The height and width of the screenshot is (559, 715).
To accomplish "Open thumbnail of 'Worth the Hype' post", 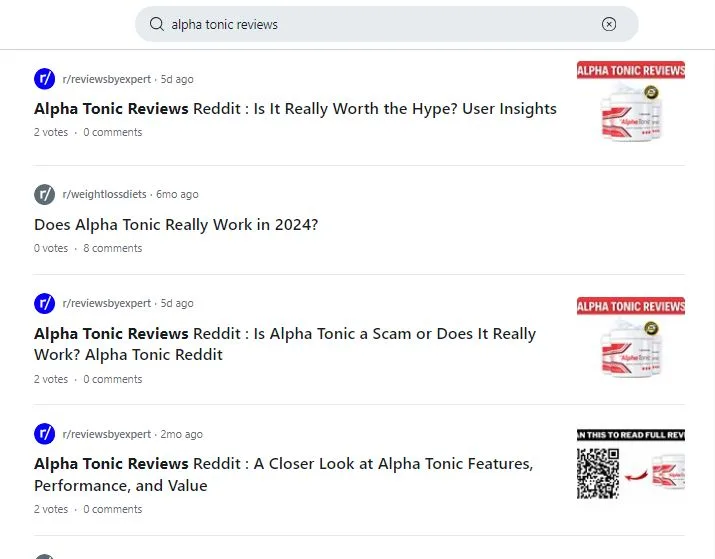I will coord(631,101).
